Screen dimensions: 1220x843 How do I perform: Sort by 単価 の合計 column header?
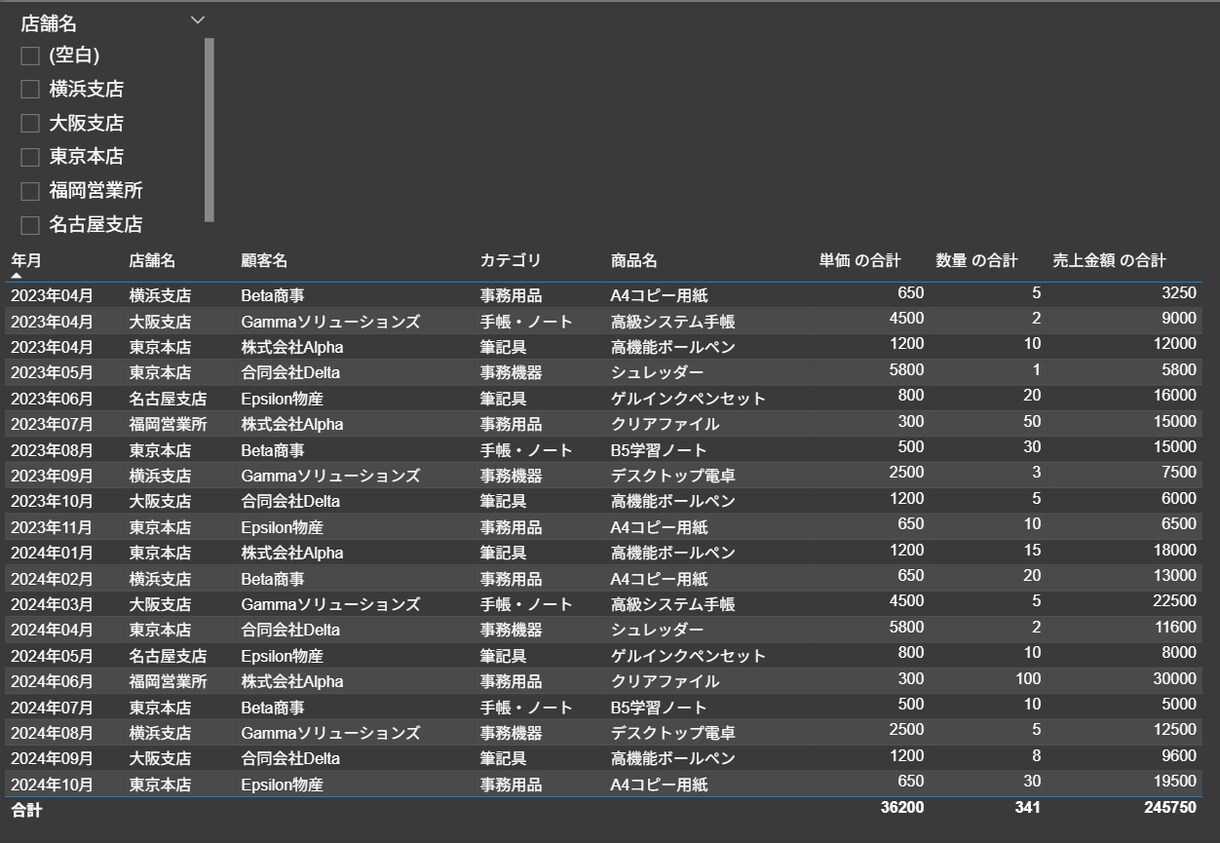[x=860, y=260]
